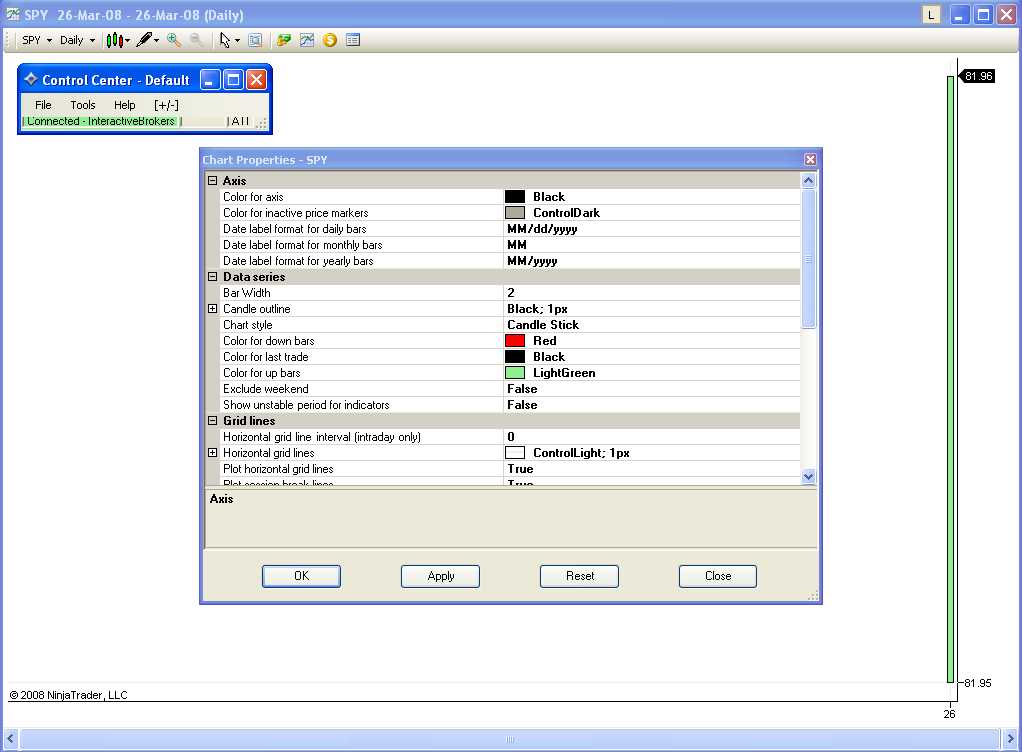Click the Bar Width value field
1022x752 pixels.
point(652,293)
